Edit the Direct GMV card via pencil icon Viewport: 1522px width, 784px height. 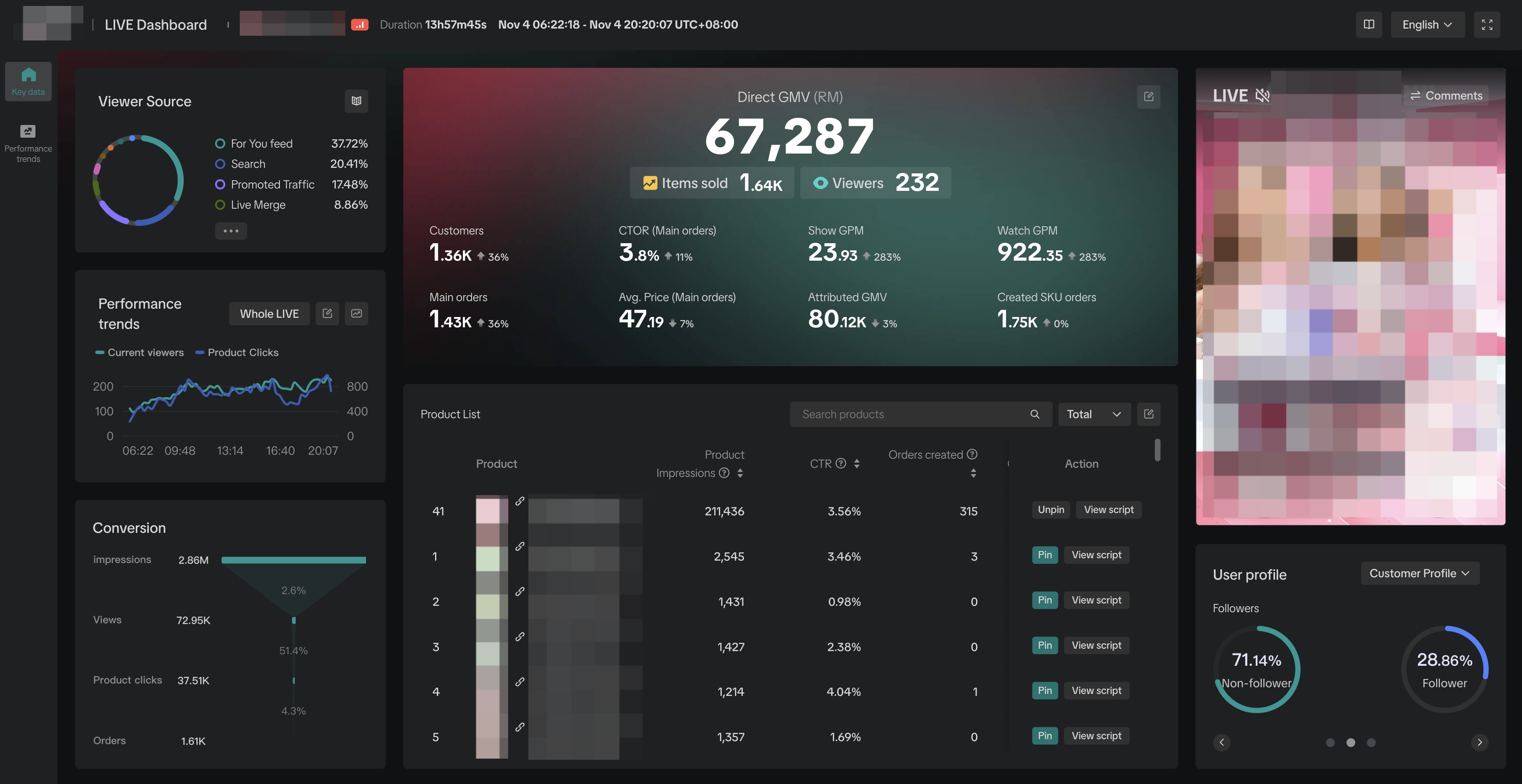1148,96
